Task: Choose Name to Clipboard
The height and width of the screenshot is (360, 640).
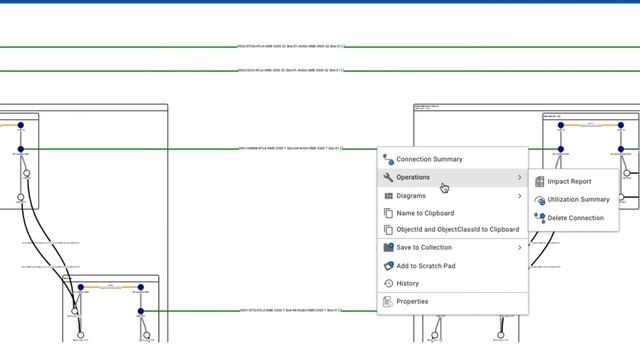Action: coord(453,213)
